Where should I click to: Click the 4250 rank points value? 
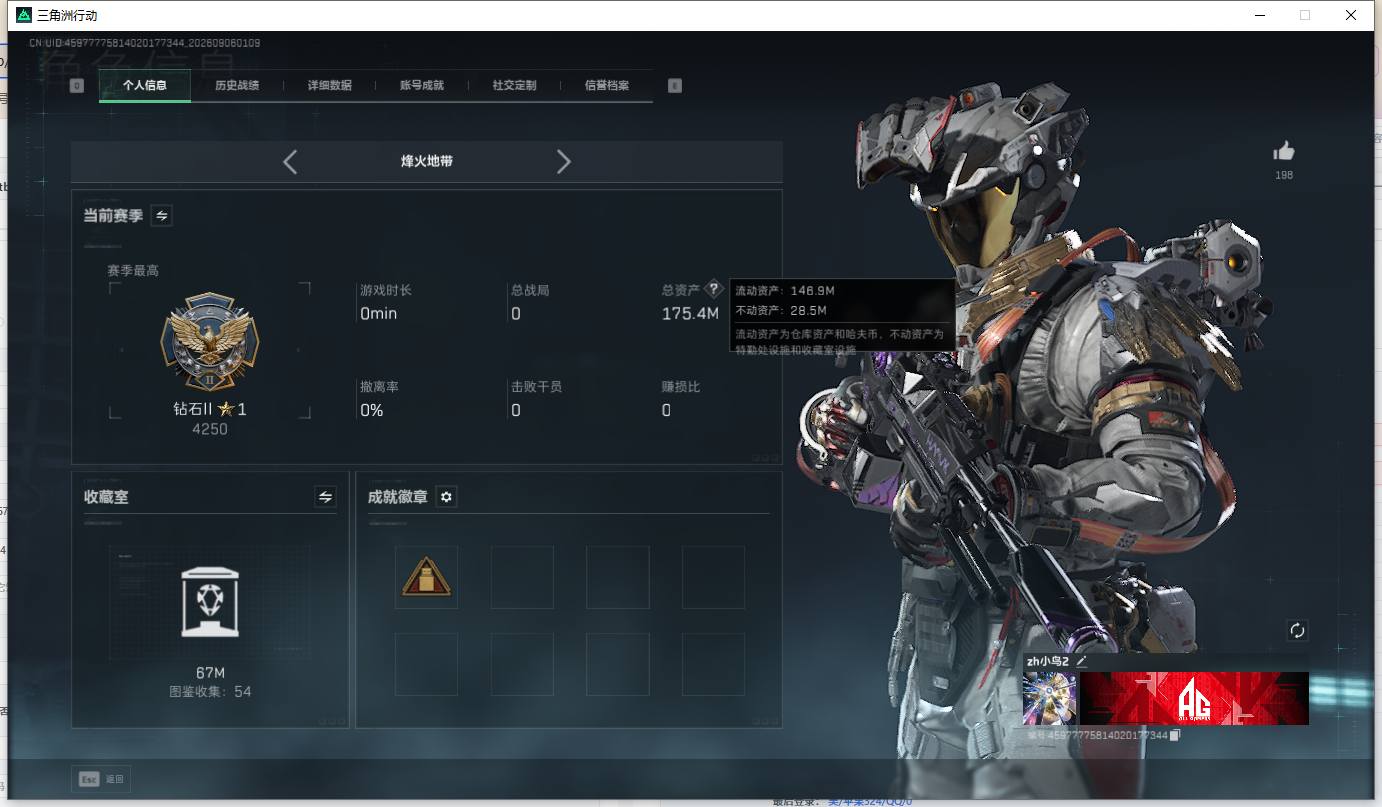point(210,429)
